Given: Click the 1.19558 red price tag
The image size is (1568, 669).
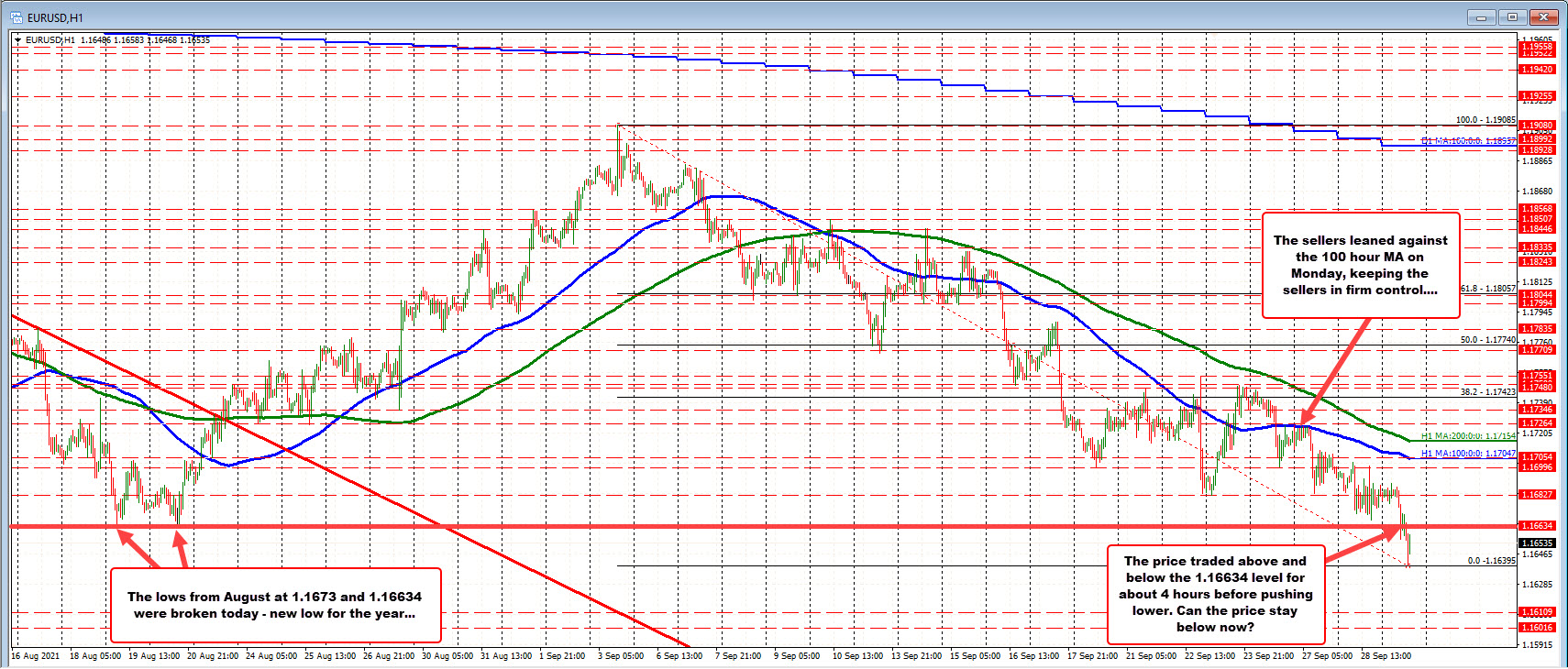Looking at the screenshot, I should coord(1537,46).
